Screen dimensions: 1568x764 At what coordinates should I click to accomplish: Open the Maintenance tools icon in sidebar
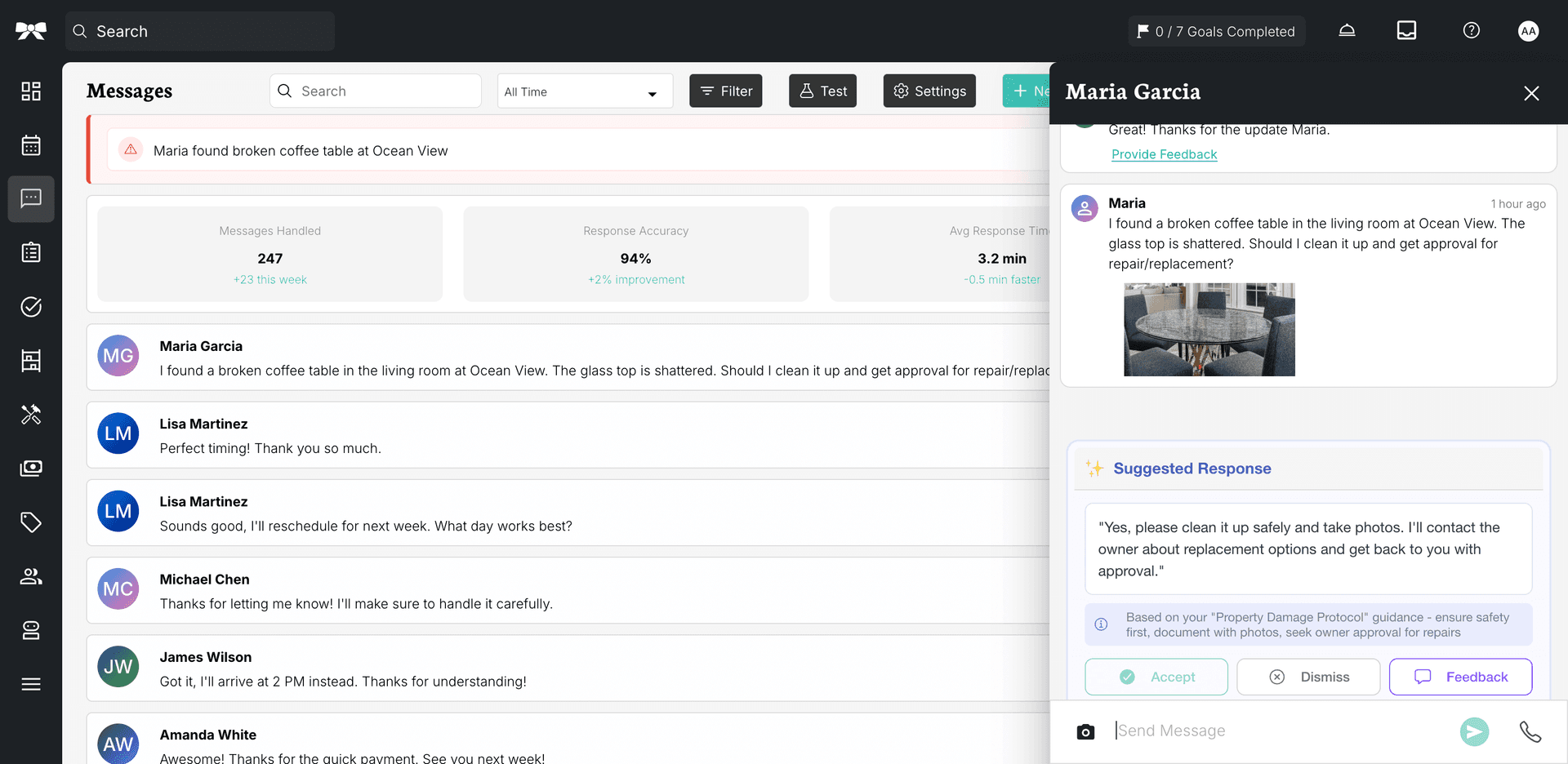coord(30,415)
